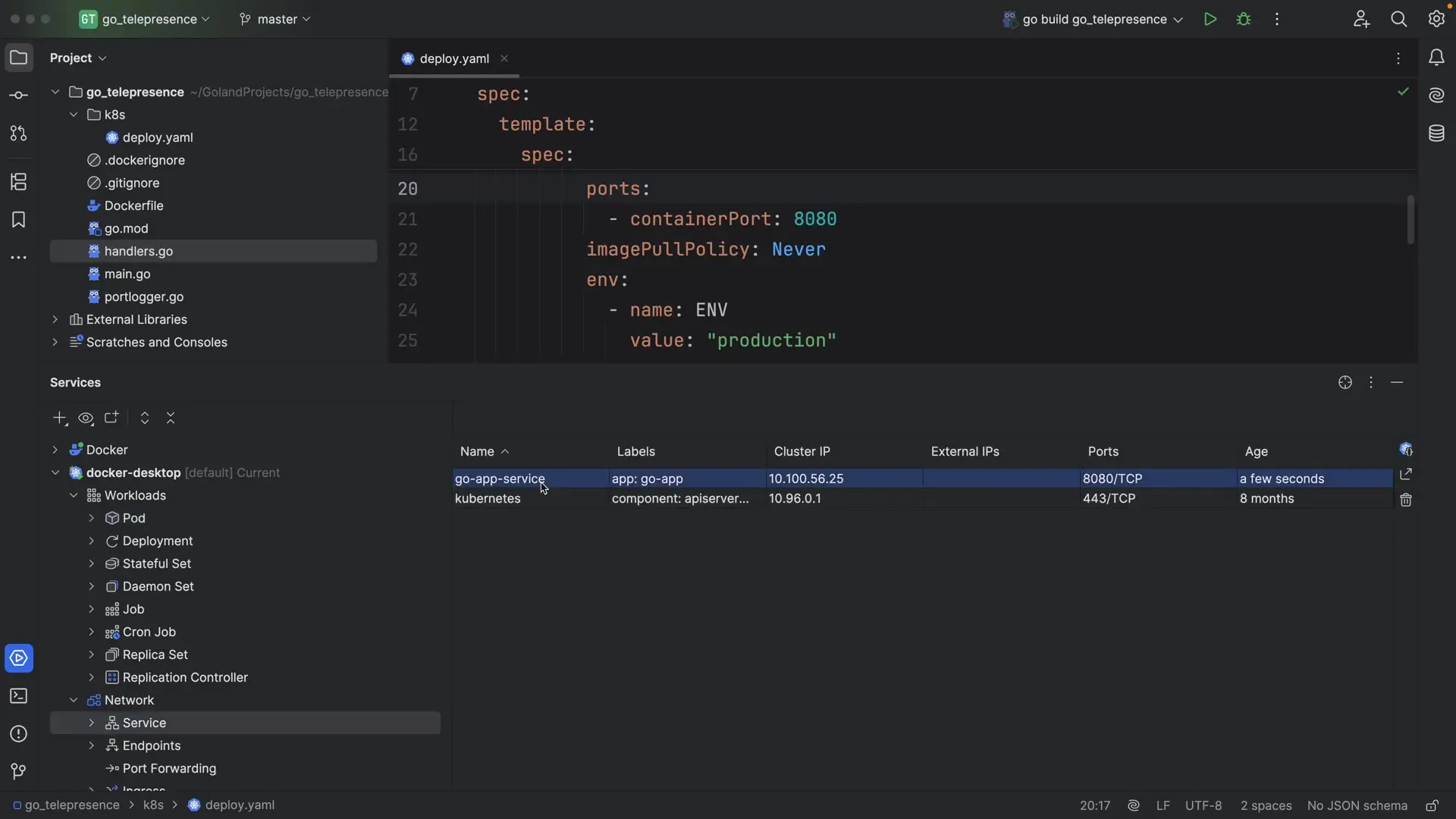Open Search Everywhere magnifier

coord(1399,20)
